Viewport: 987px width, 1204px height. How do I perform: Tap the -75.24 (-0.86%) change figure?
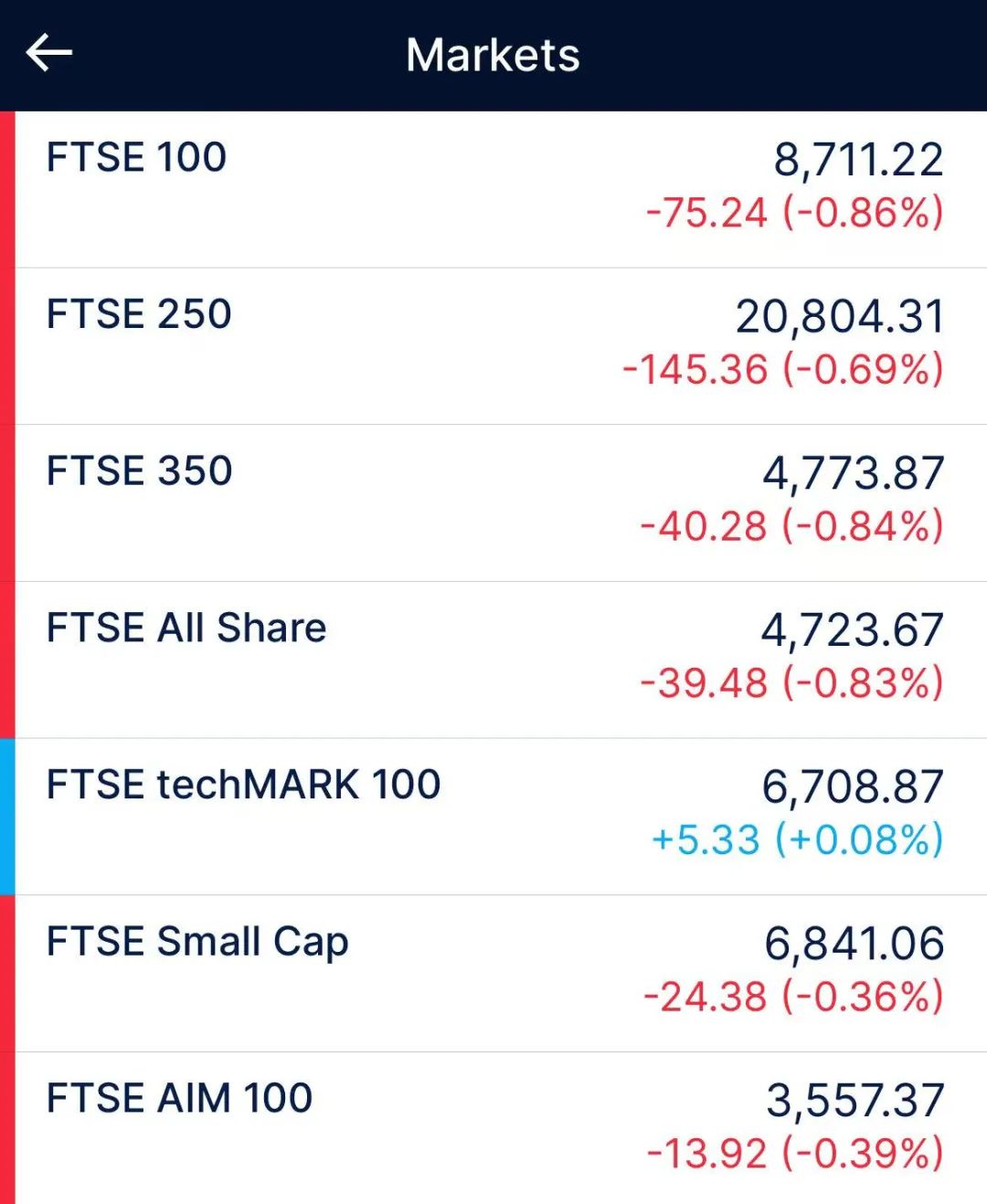[x=794, y=213]
